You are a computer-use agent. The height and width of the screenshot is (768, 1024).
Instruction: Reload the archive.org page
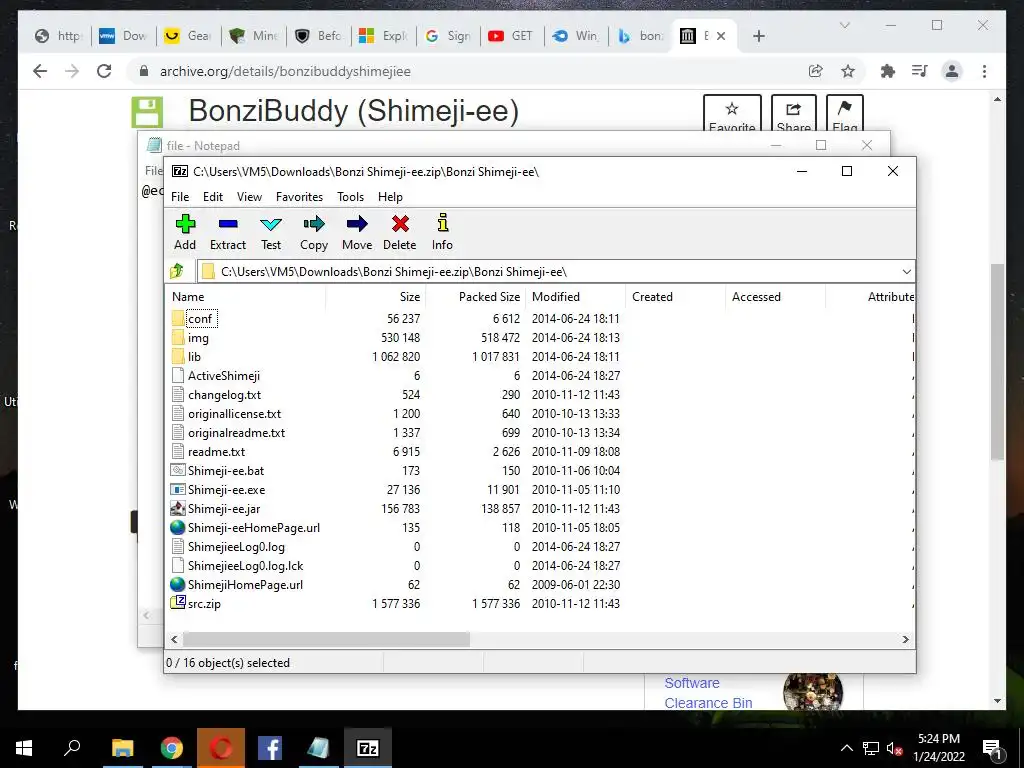pyautogui.click(x=104, y=71)
